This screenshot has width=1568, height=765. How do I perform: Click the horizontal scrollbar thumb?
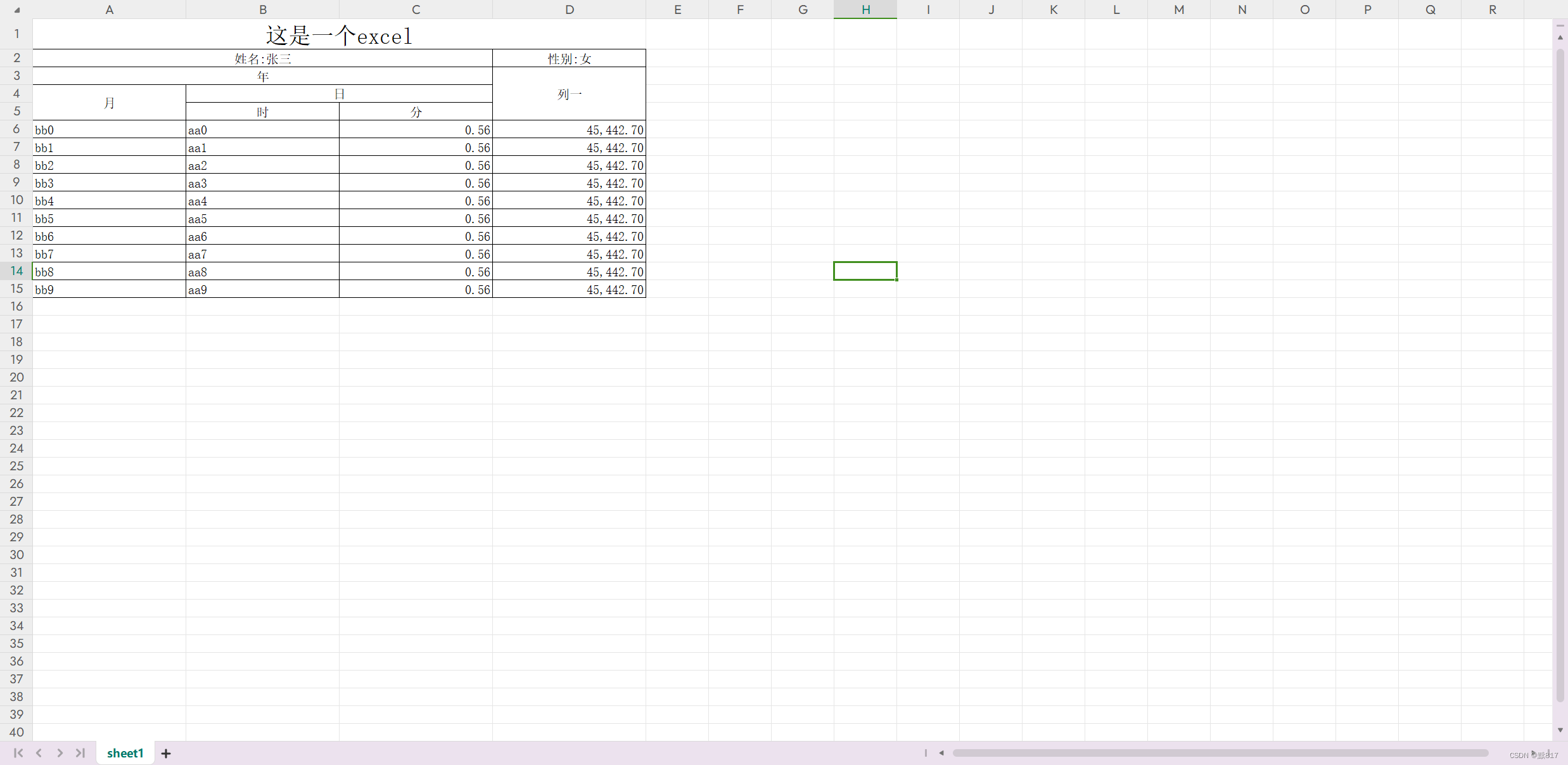click(1220, 753)
